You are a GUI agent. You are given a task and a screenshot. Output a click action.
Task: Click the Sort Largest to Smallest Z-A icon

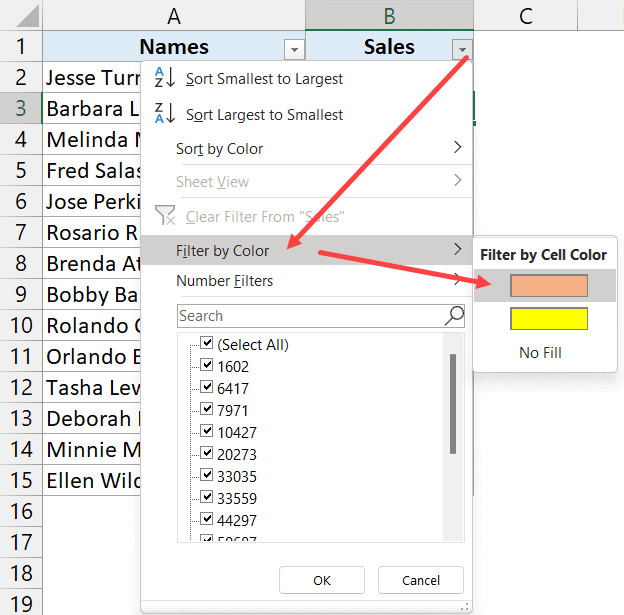165,114
